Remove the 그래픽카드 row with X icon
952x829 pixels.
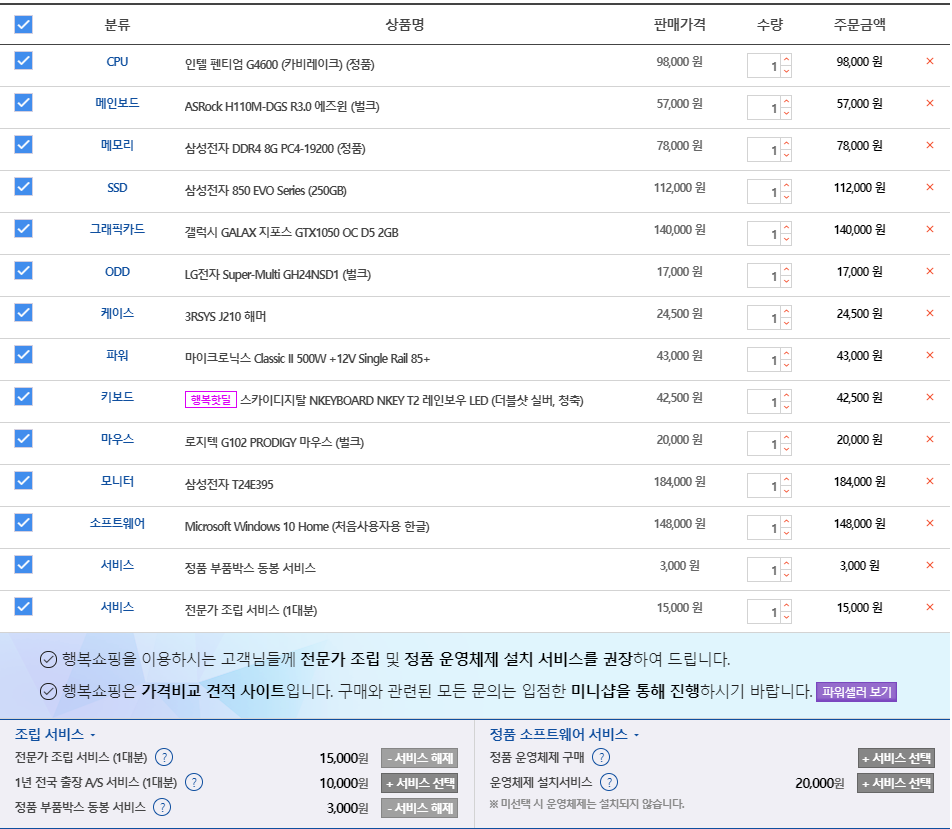pyautogui.click(x=930, y=229)
